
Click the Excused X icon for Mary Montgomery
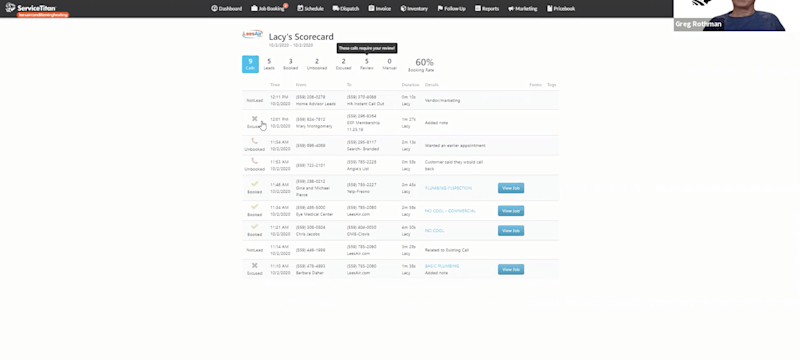point(254,119)
